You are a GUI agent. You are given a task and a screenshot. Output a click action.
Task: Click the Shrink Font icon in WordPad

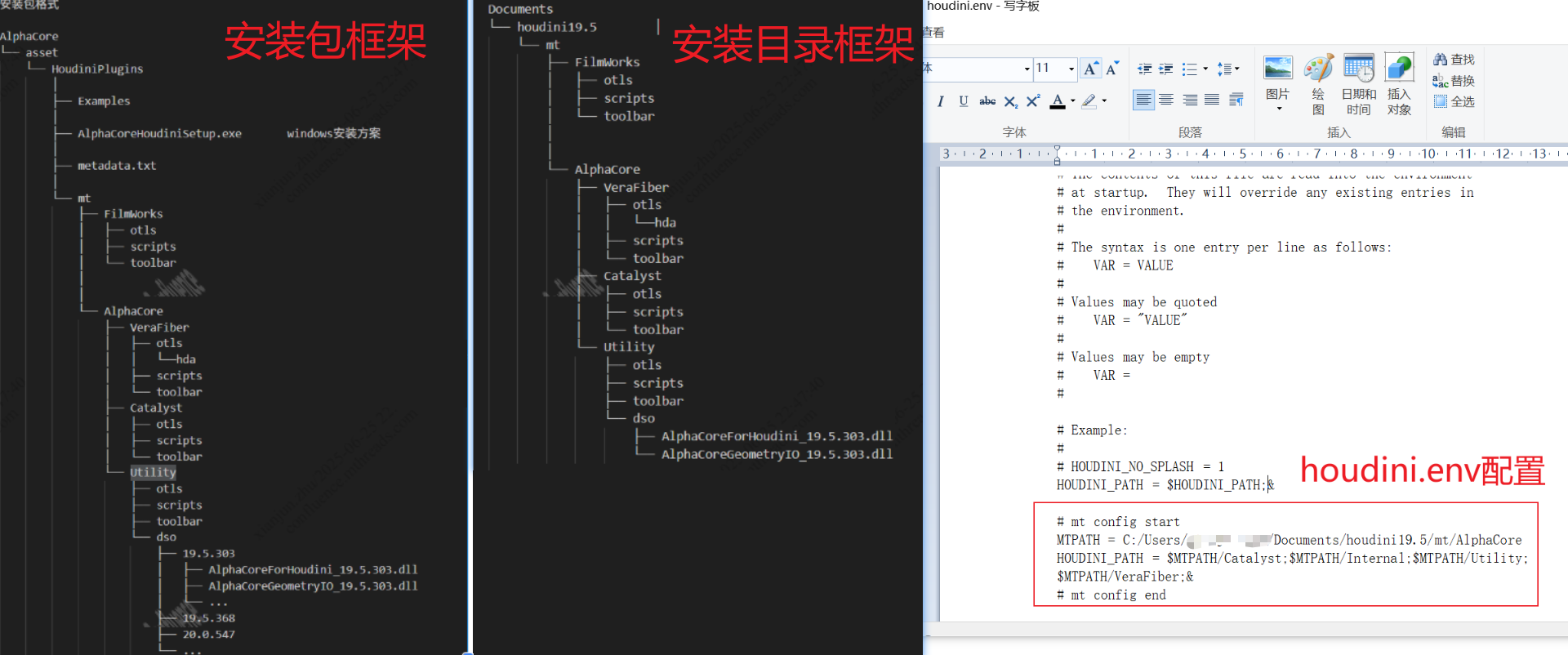tap(1112, 69)
